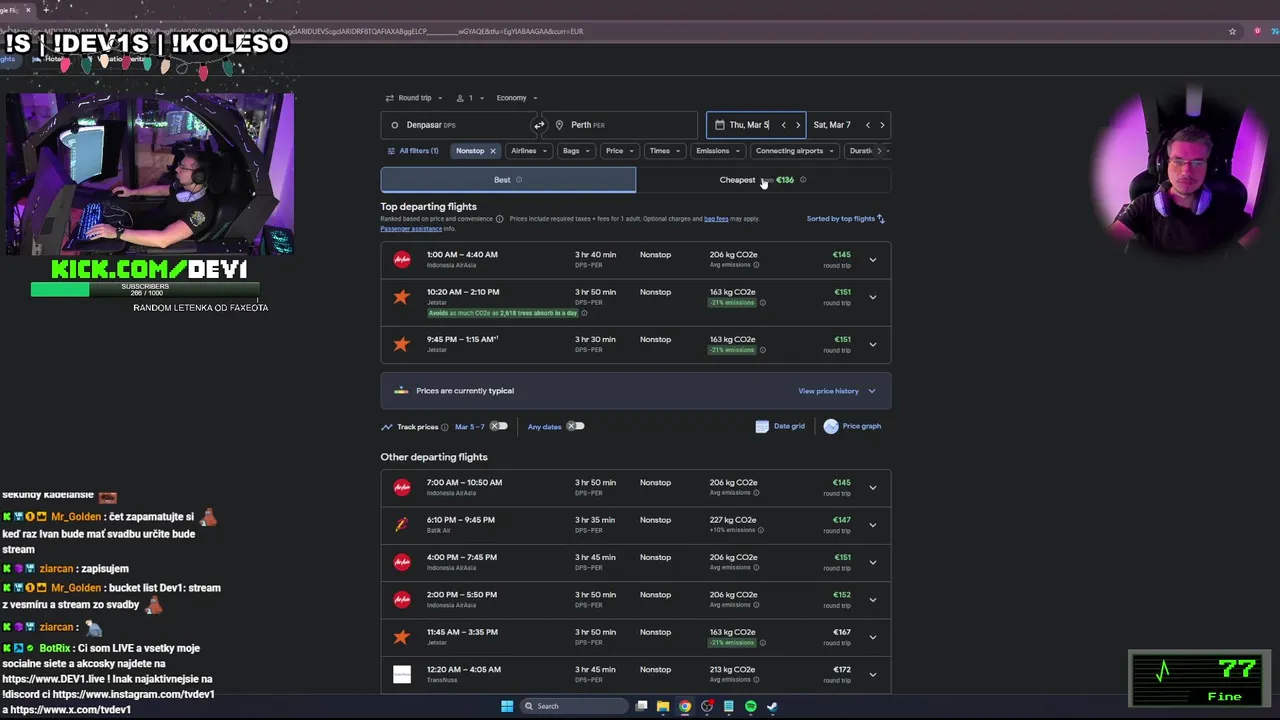This screenshot has height=720, width=1280.
Task: Swap origin and destination airports
Action: 539,125
